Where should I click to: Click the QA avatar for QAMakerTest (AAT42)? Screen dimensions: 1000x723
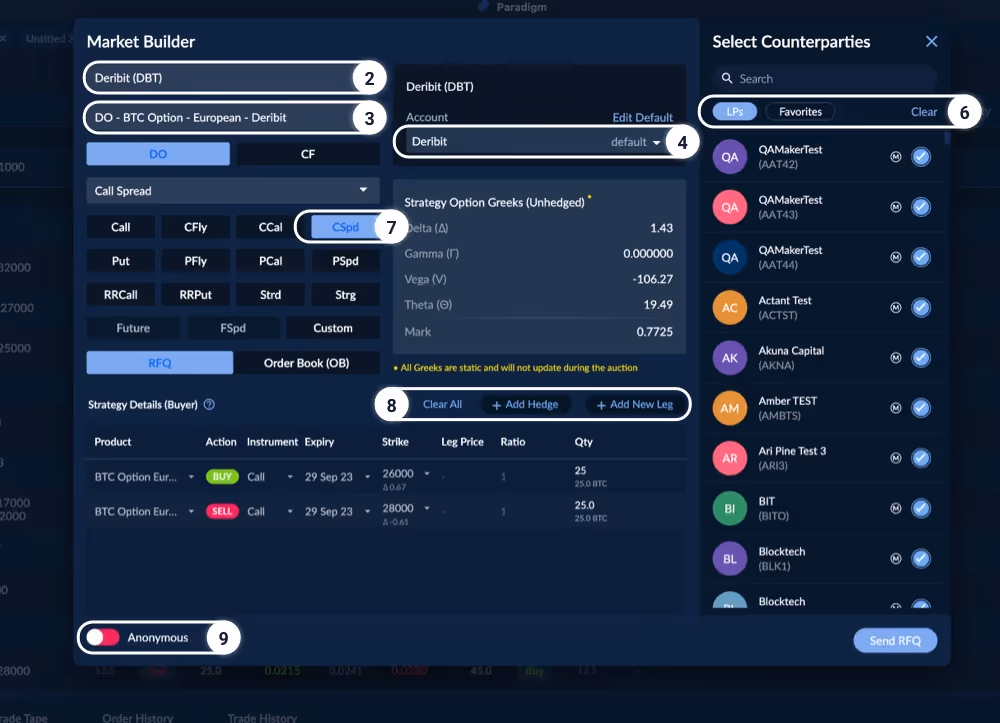point(730,157)
